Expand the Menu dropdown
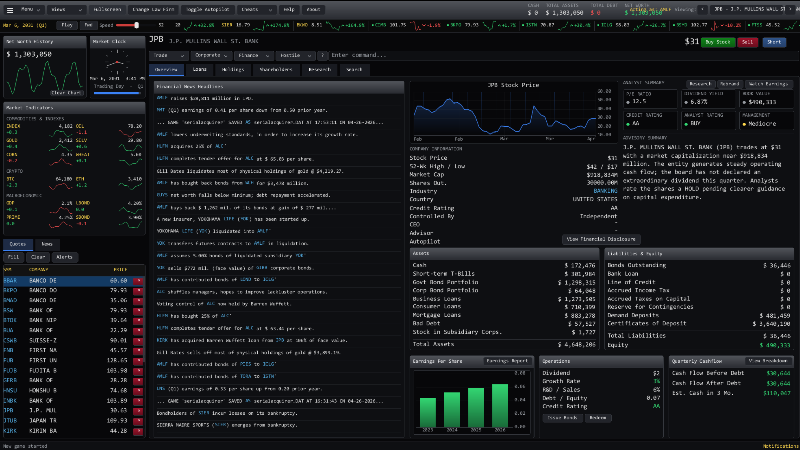 [x=30, y=10]
